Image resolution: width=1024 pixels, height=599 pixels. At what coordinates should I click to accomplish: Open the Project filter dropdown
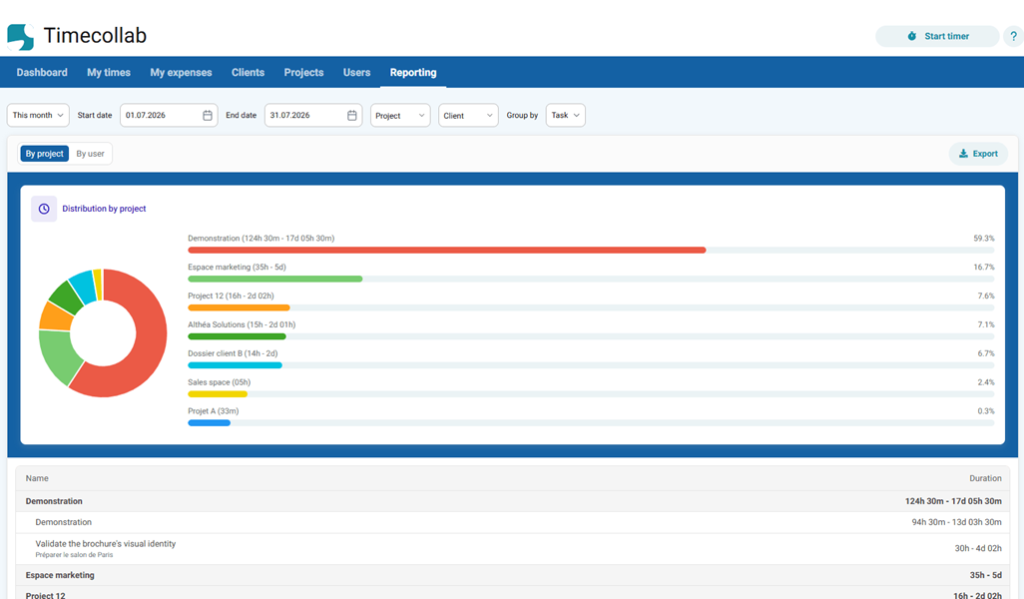pyautogui.click(x=400, y=116)
